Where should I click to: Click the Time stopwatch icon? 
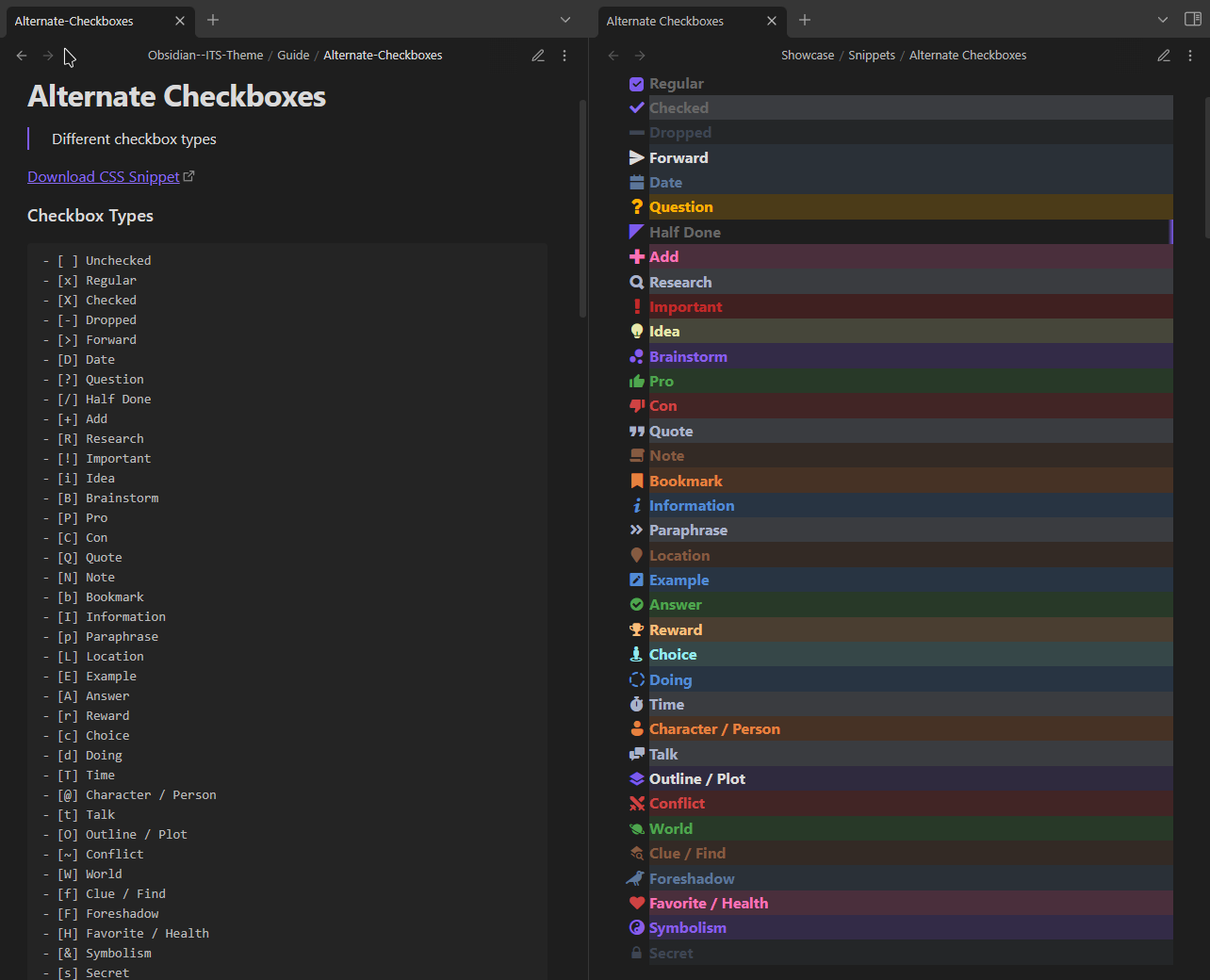[637, 705]
